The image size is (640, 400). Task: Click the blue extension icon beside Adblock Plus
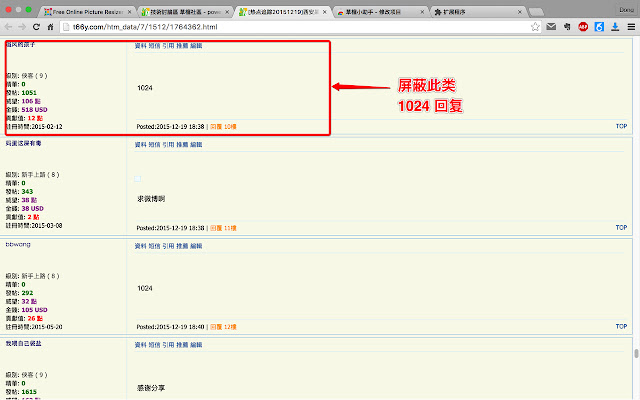pos(599,27)
